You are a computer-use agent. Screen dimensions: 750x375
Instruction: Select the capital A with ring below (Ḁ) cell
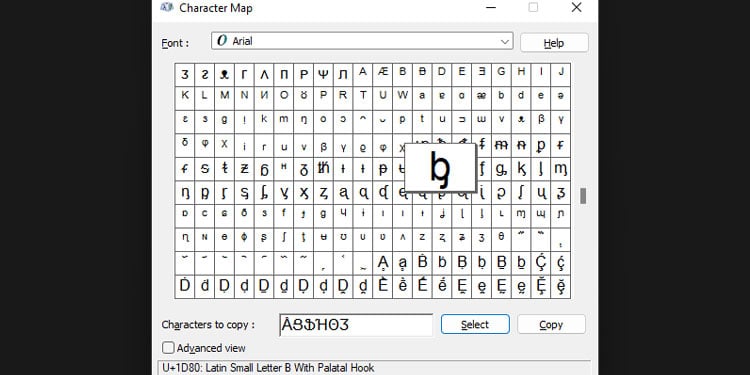click(383, 263)
